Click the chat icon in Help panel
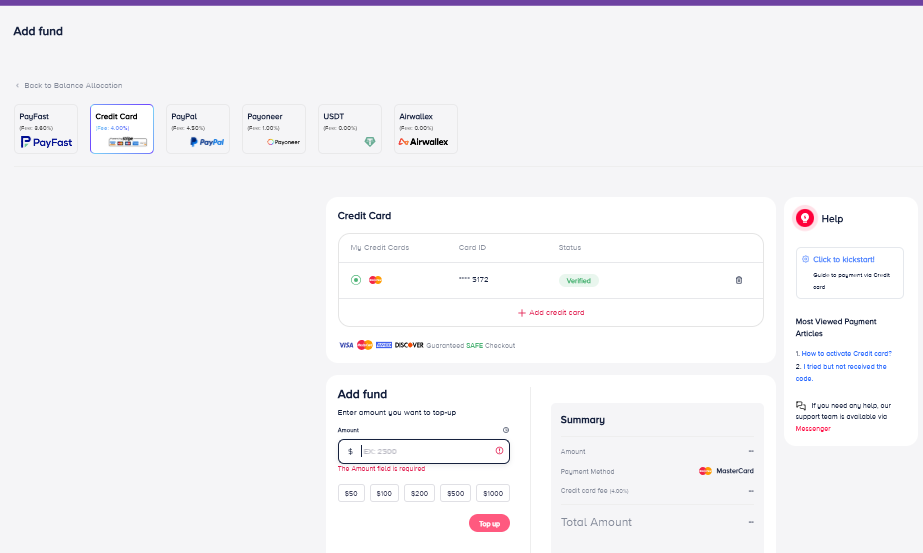Screen dimensions: 923x553 (x=801, y=405)
